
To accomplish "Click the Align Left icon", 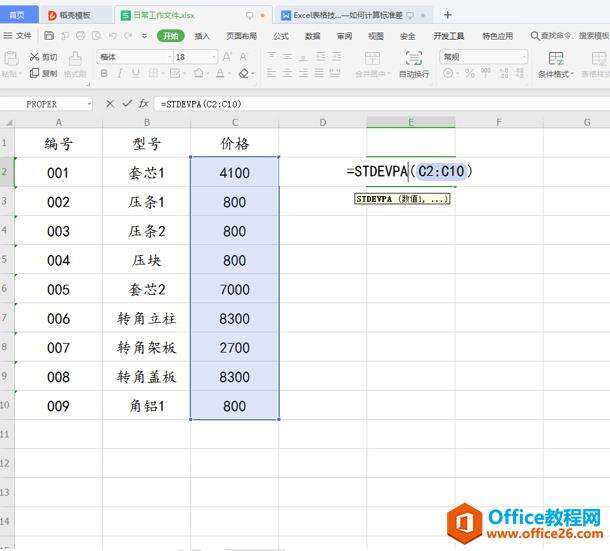I will click(272, 73).
